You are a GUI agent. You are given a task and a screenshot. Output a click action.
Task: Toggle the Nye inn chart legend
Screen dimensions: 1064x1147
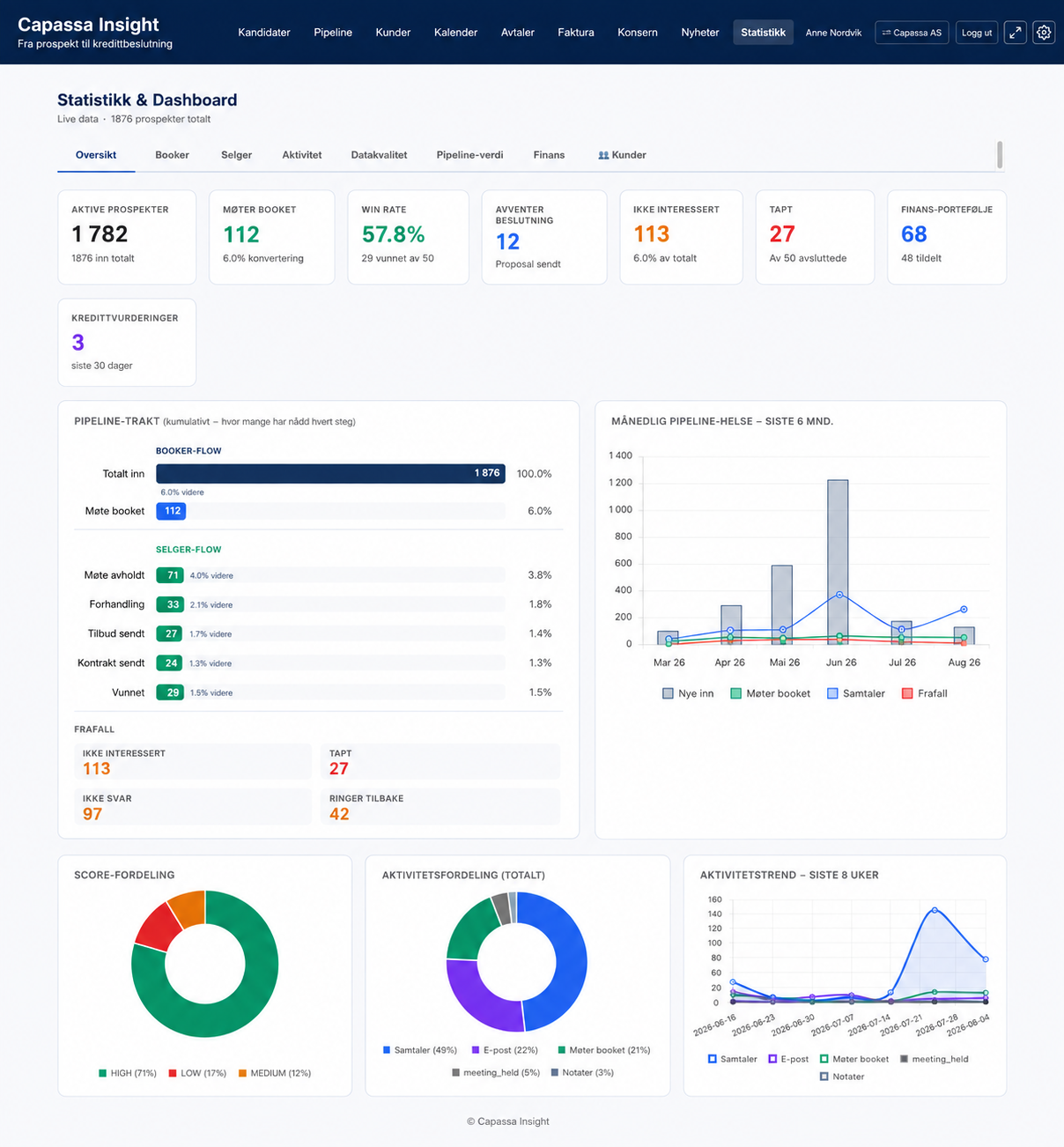coord(688,693)
